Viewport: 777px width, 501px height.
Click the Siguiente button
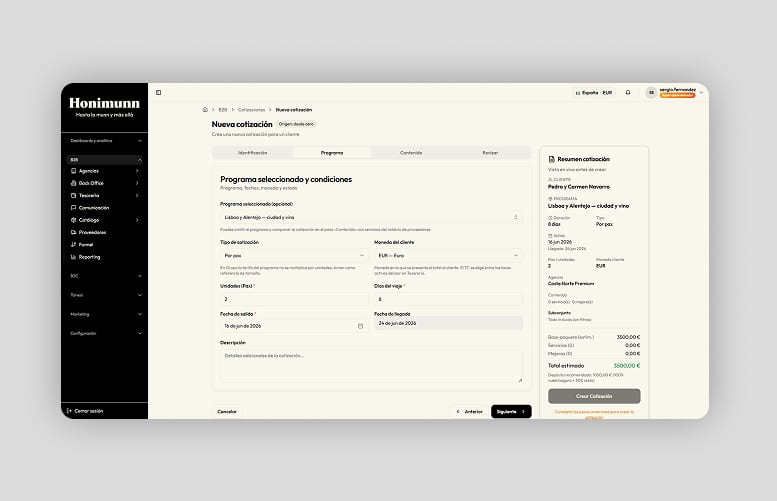click(511, 412)
